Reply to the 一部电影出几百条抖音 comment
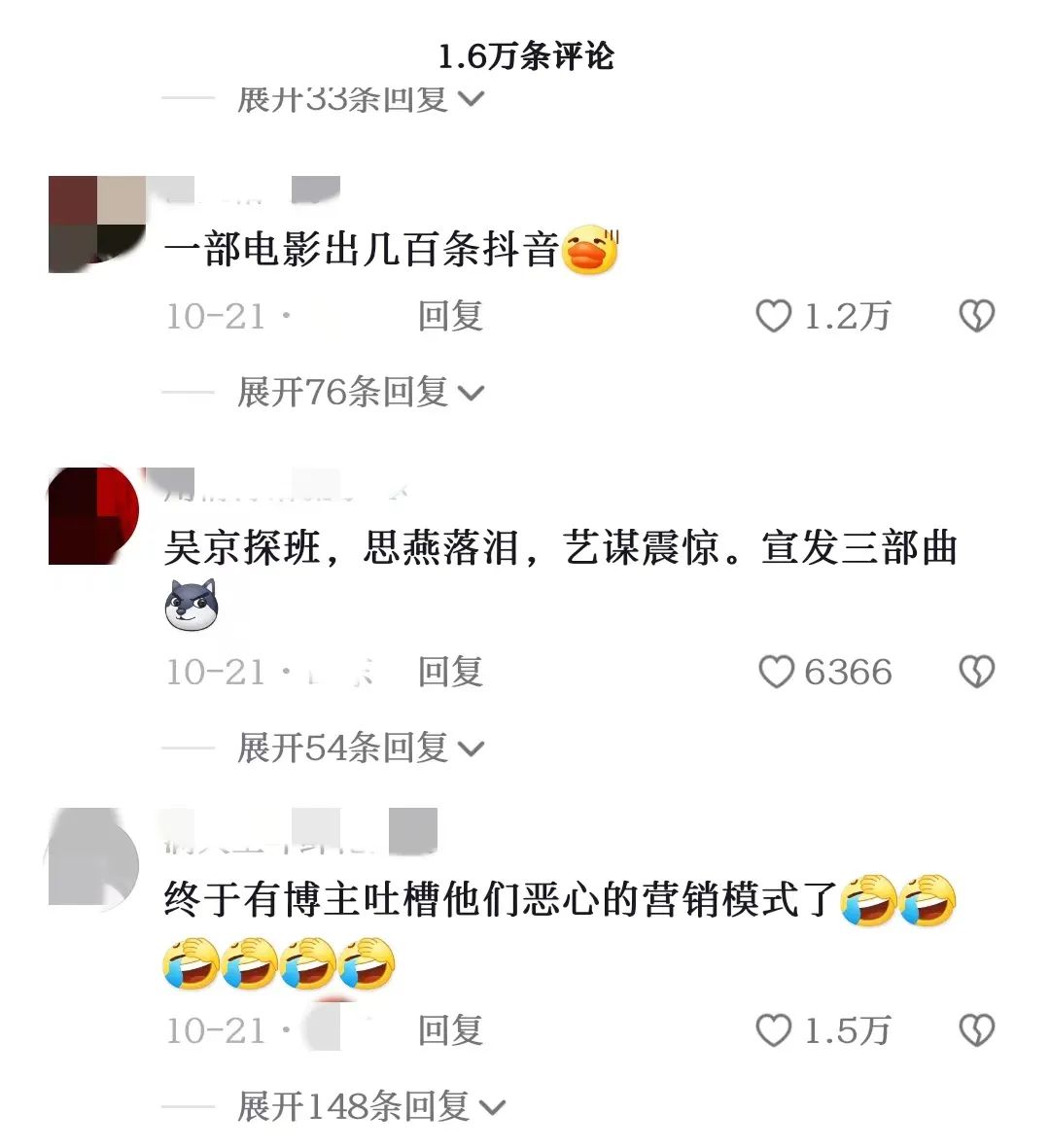Screen dimensions: 1050x1148 coord(449,316)
